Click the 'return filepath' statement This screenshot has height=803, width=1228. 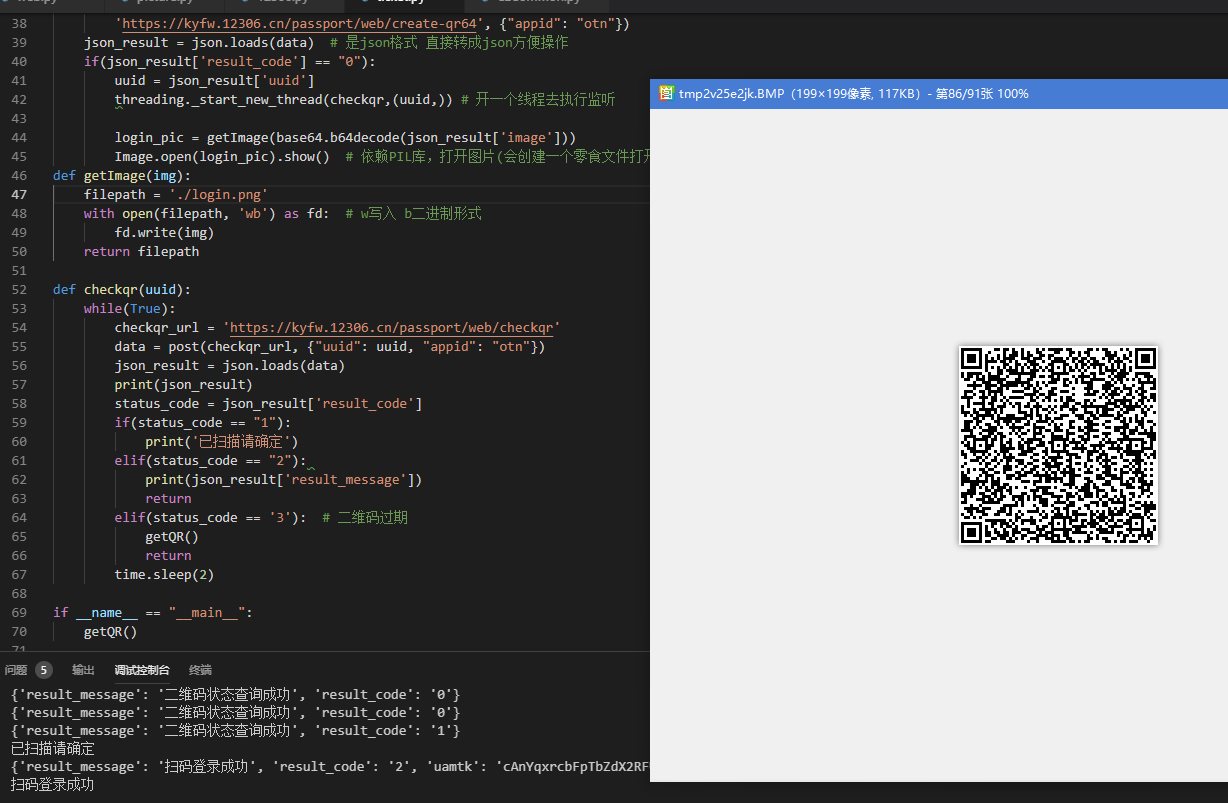(141, 252)
